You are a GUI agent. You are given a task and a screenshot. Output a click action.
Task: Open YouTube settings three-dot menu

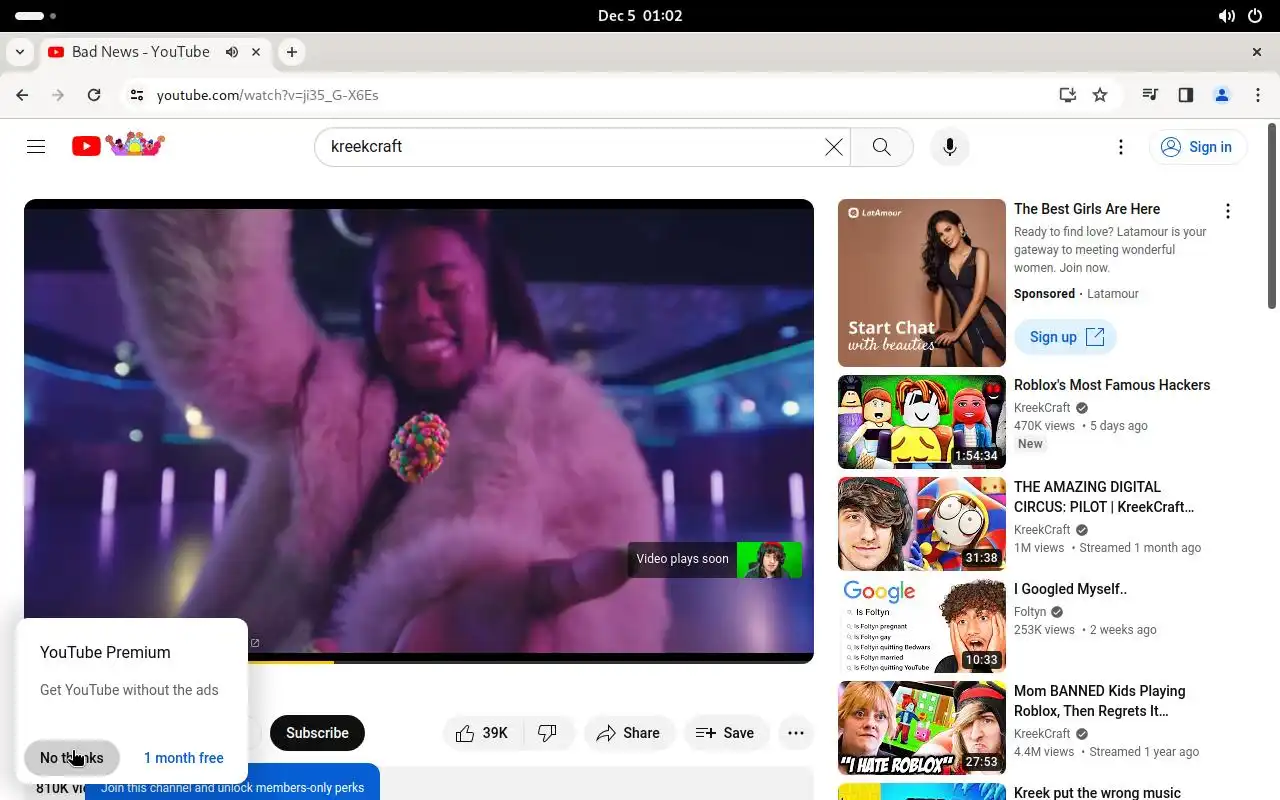[1121, 147]
